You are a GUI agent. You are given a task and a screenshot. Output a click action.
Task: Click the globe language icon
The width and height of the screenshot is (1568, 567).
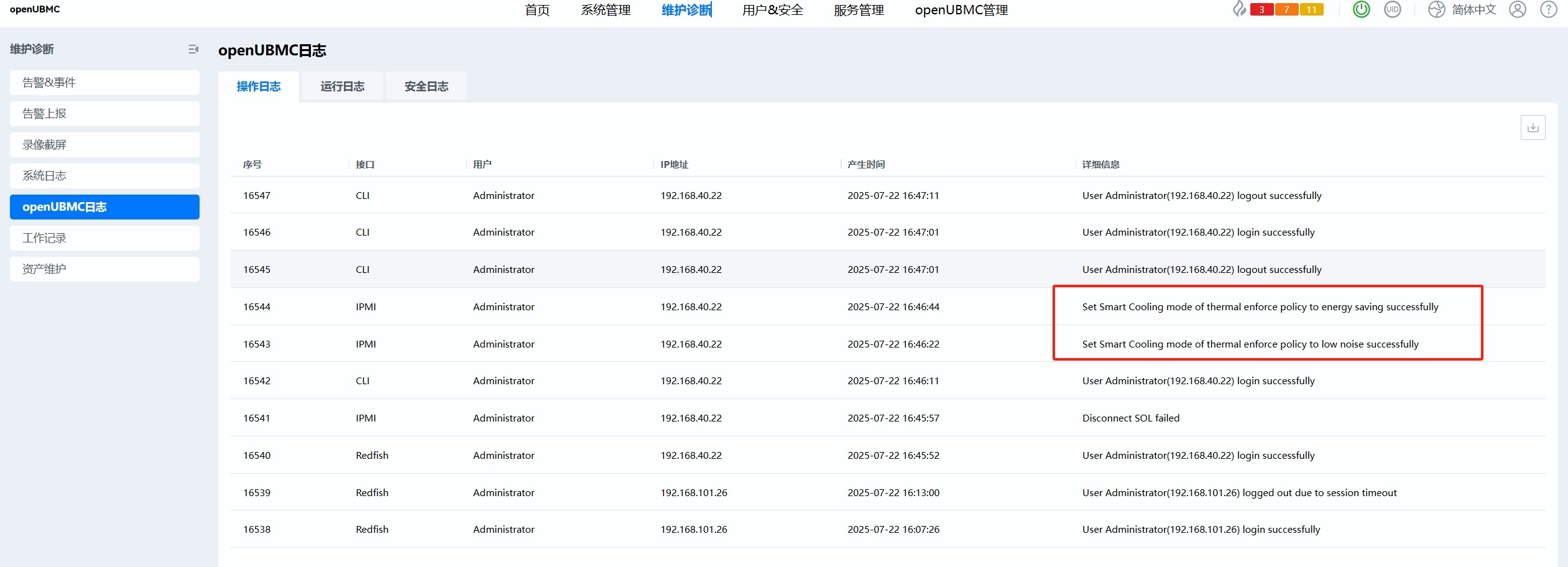pyautogui.click(x=1436, y=9)
